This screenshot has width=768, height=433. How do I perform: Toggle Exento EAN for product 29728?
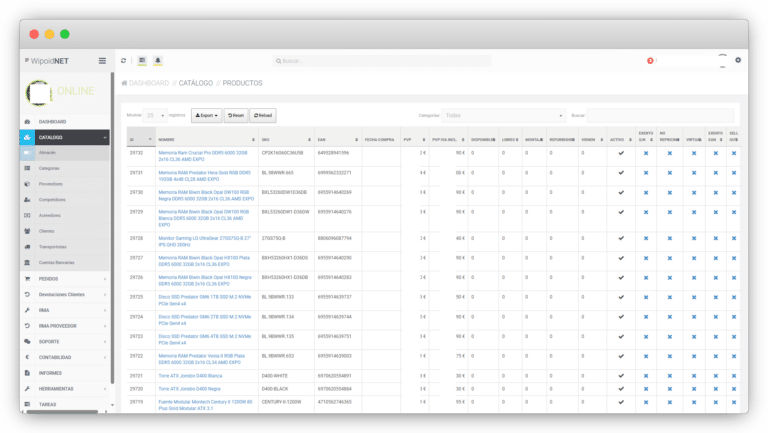[716, 239]
